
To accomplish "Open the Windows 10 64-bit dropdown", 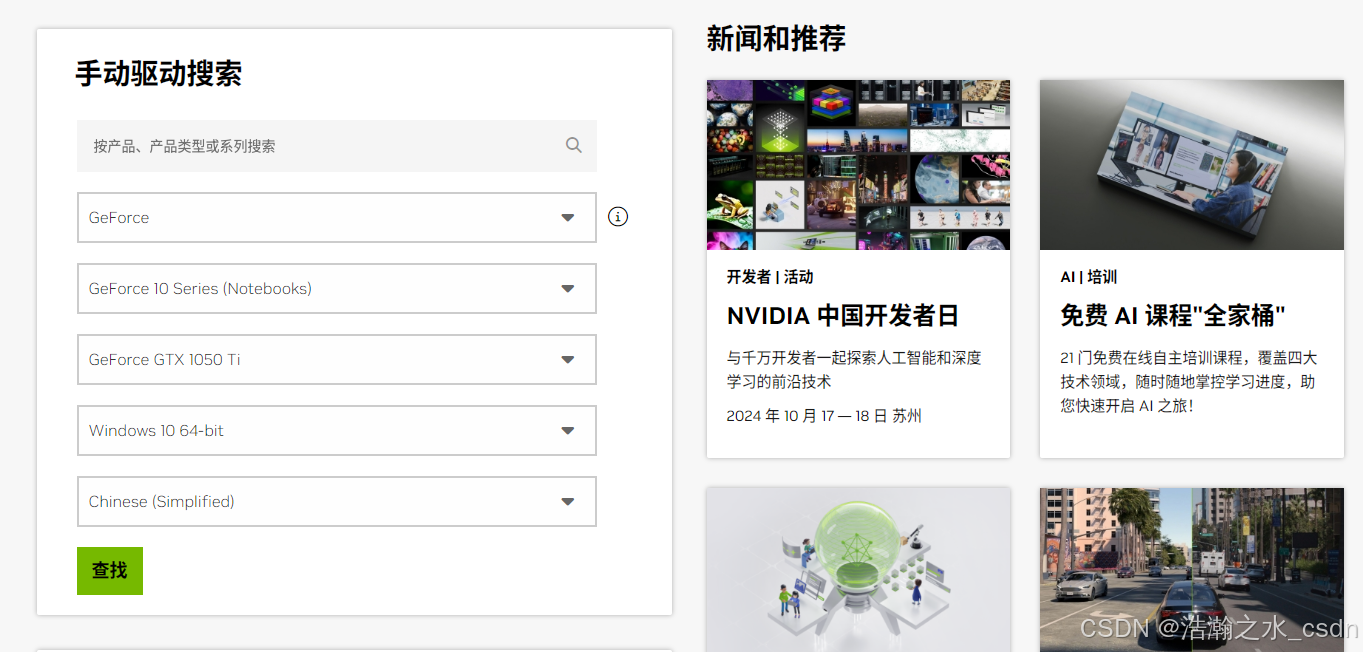I will [x=337, y=430].
